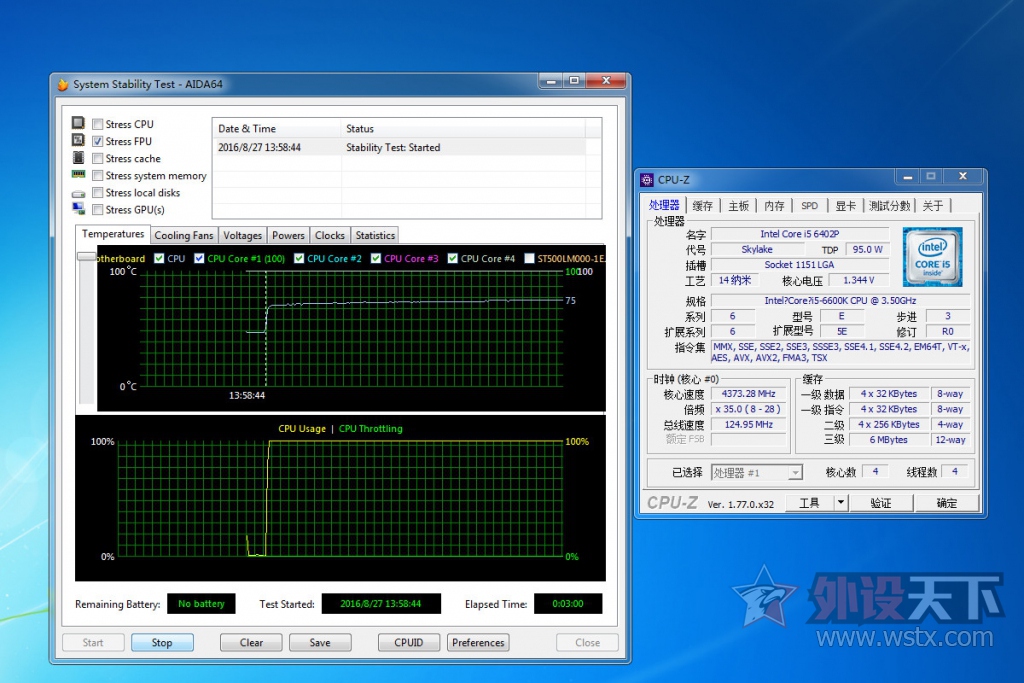Click the Status column header

tap(463, 129)
